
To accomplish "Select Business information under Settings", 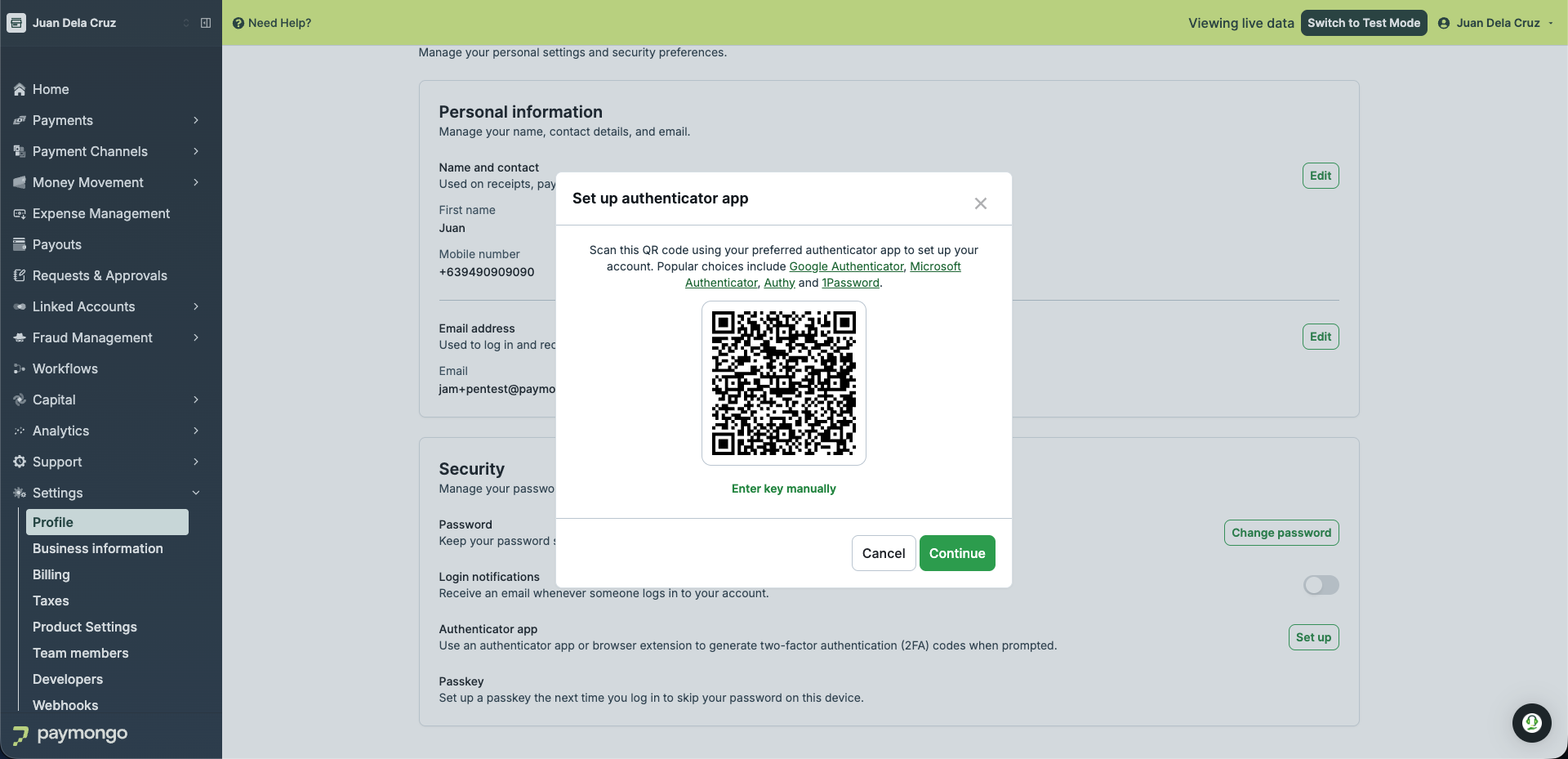I will pos(98,548).
